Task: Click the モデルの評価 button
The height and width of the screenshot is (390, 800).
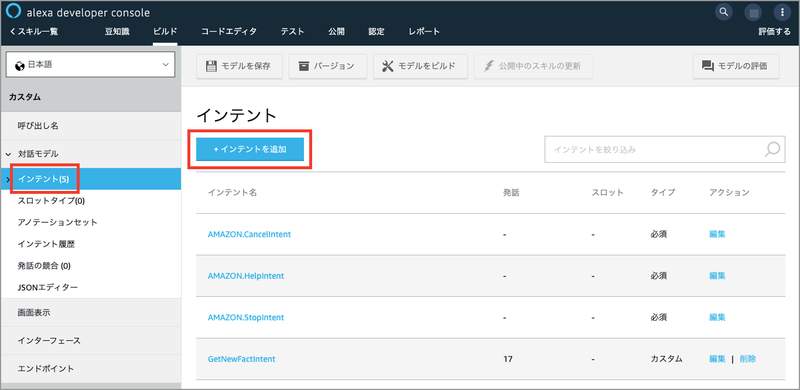Action: (736, 66)
